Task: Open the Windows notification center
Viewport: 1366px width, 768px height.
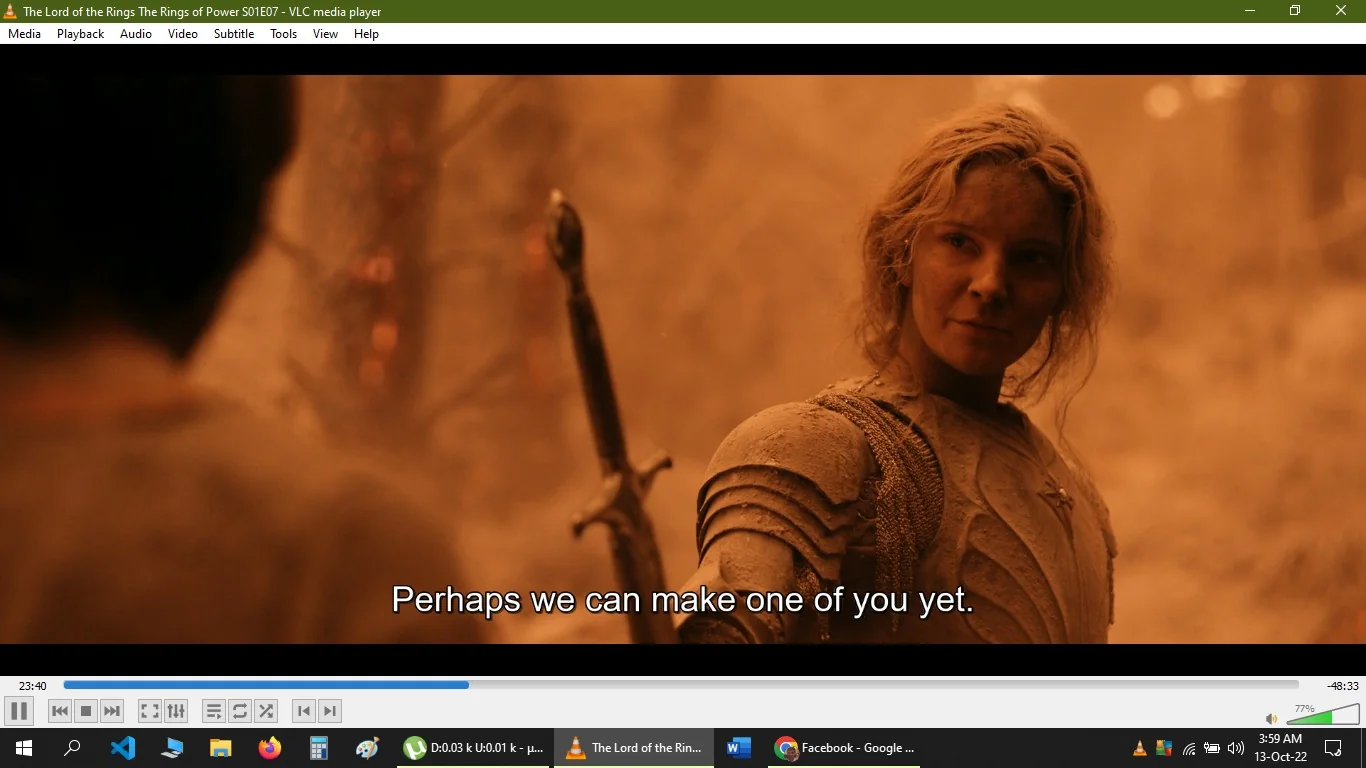Action: pyautogui.click(x=1333, y=748)
